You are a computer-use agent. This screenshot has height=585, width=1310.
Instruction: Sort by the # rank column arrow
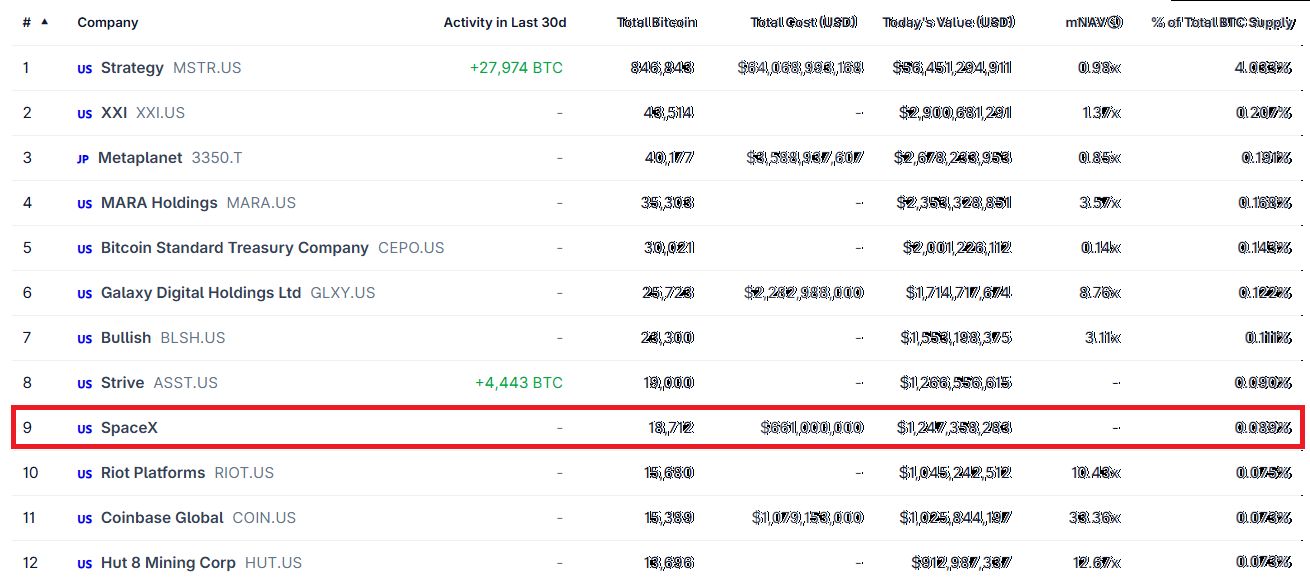44,21
